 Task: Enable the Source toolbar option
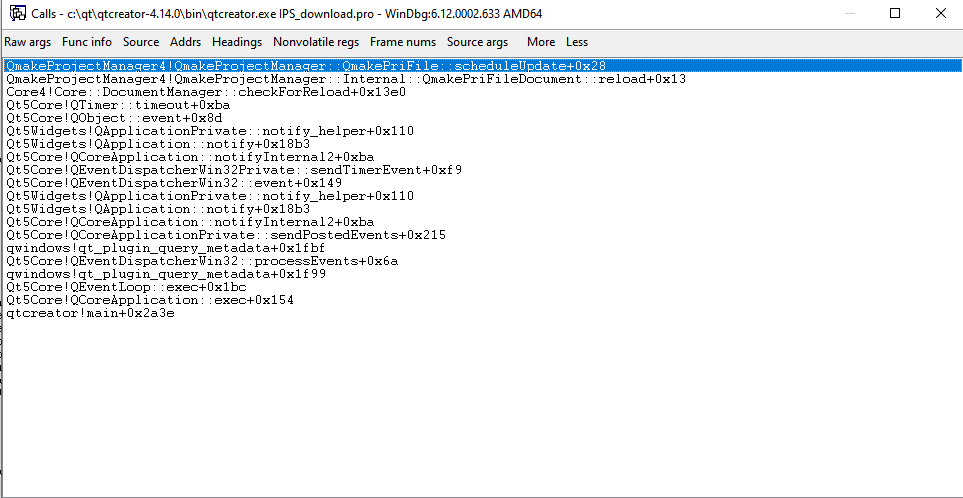tap(141, 42)
